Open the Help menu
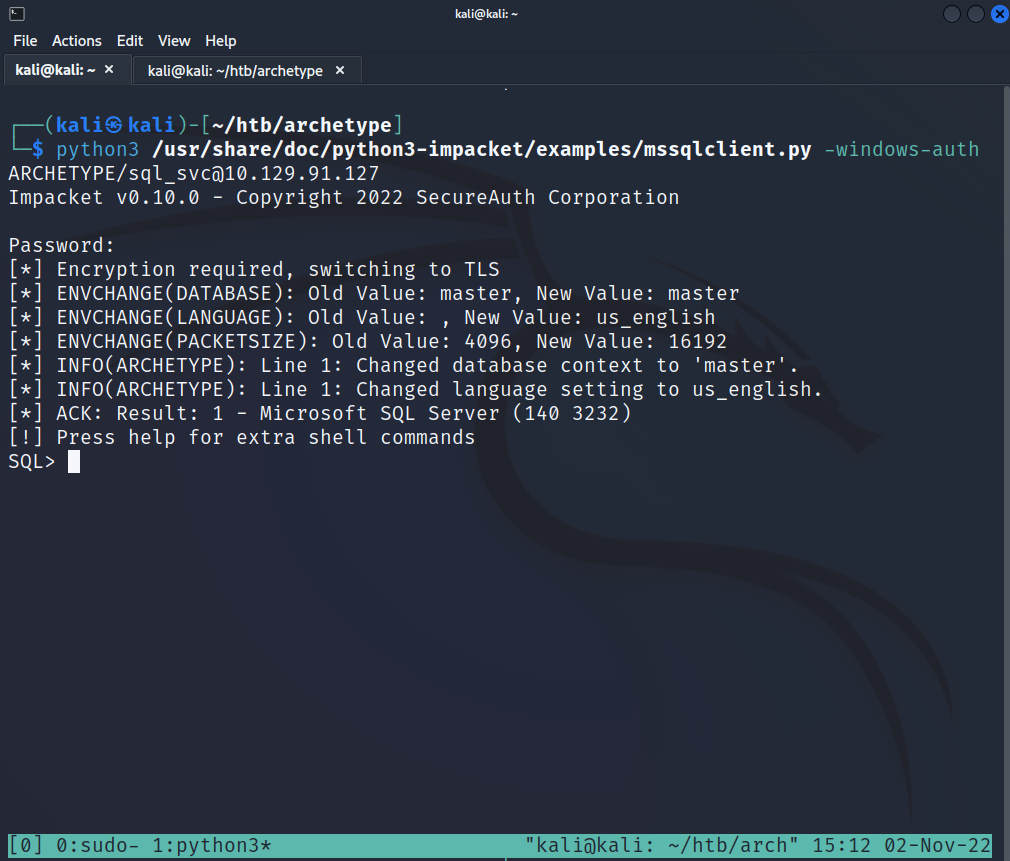This screenshot has height=861, width=1010. (221, 41)
